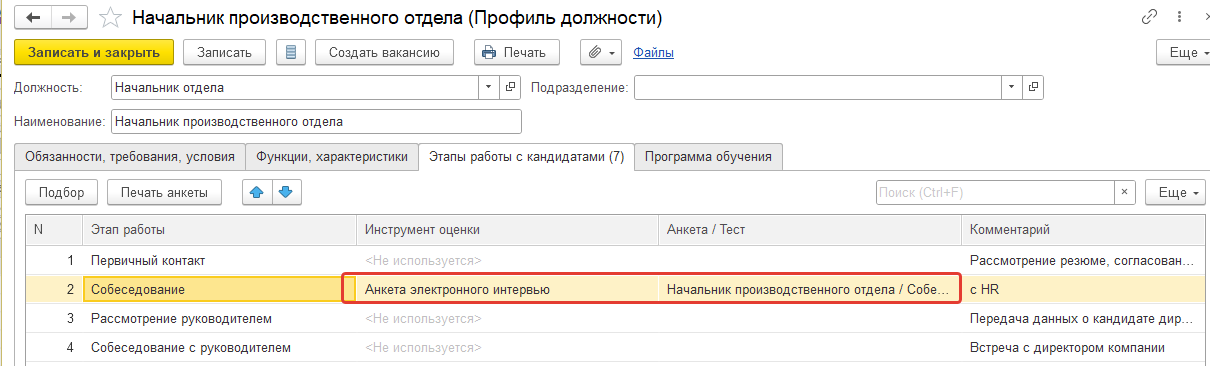Copy link using the chain icon

(1150, 18)
